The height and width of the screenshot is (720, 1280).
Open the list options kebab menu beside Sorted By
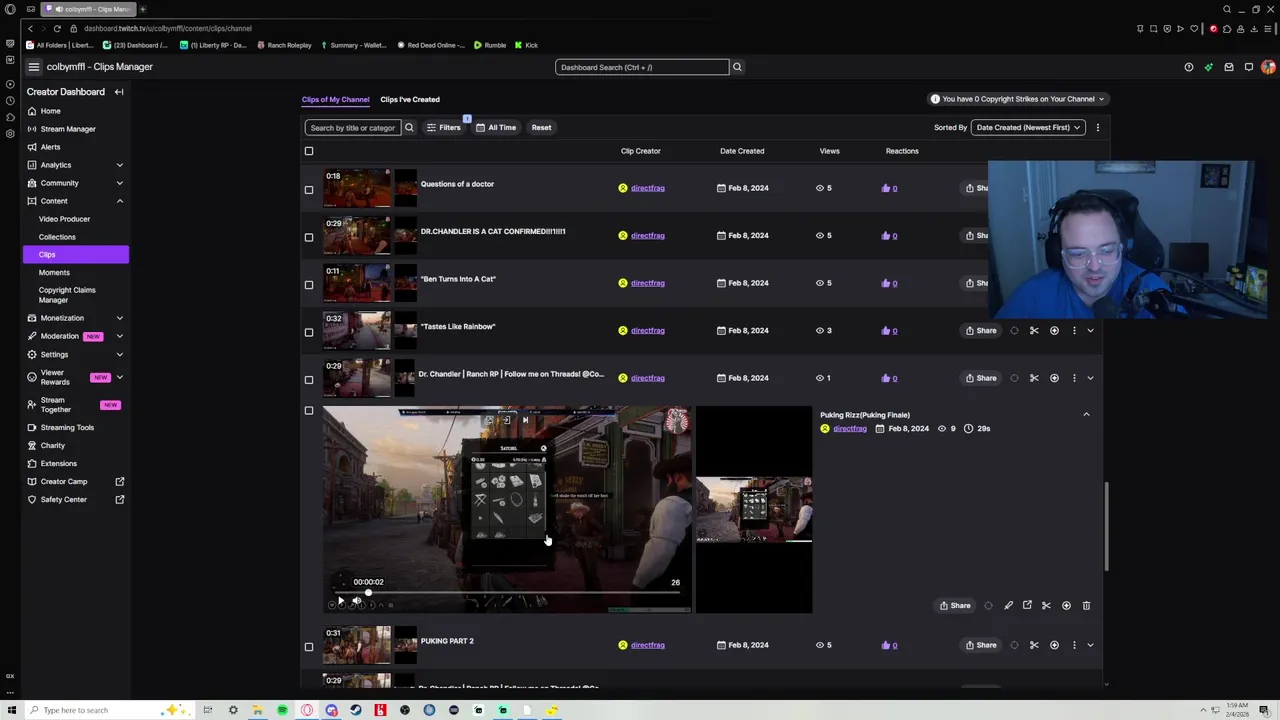(1097, 127)
